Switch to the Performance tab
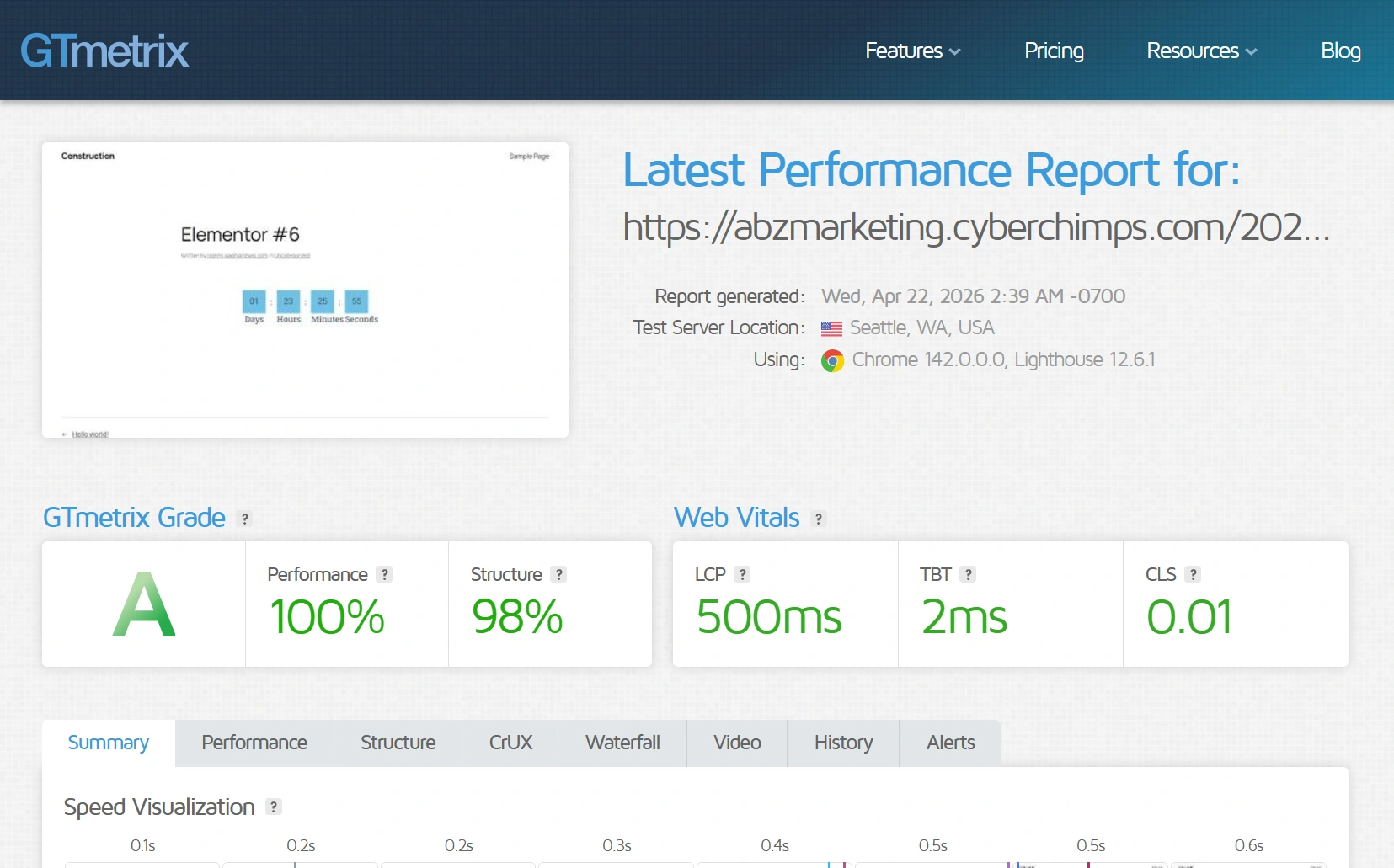 [x=254, y=743]
